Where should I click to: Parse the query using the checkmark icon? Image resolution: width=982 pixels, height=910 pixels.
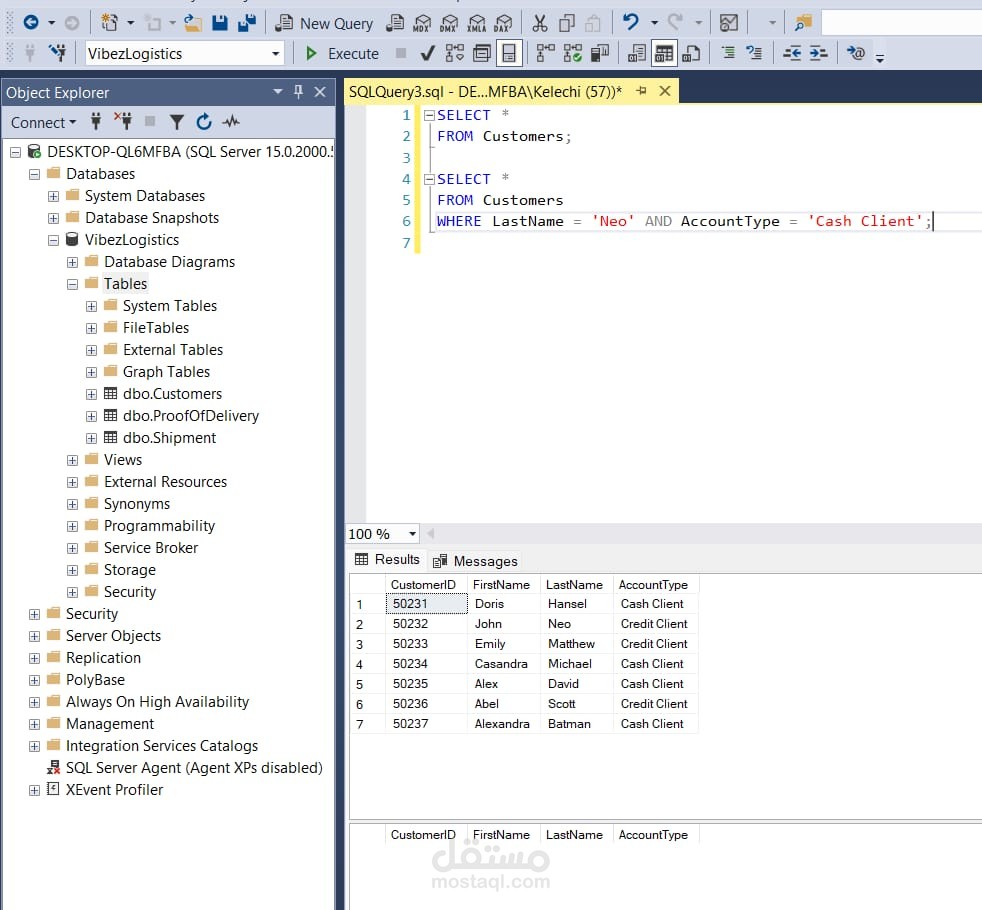(427, 52)
